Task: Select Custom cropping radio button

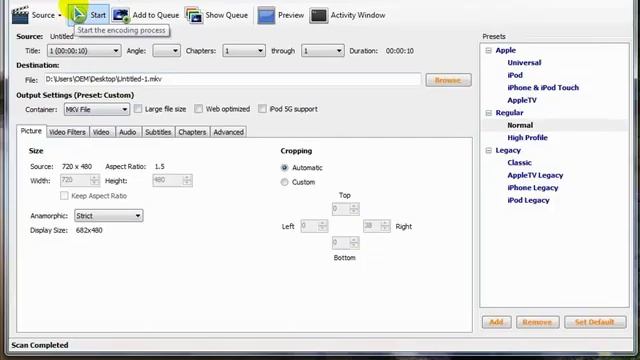Action: tap(284, 182)
